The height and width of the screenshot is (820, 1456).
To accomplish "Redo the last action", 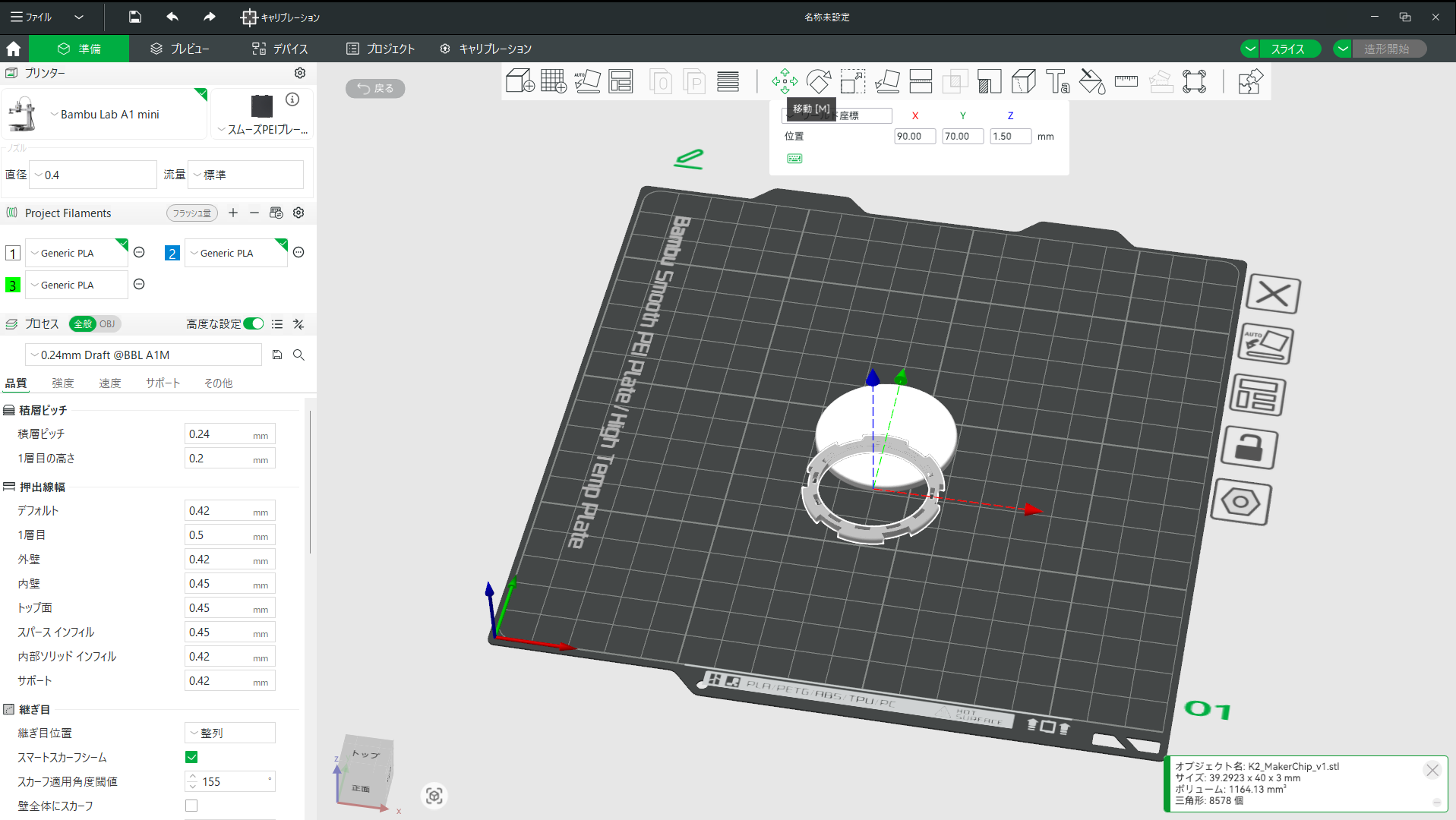I will (x=209, y=17).
